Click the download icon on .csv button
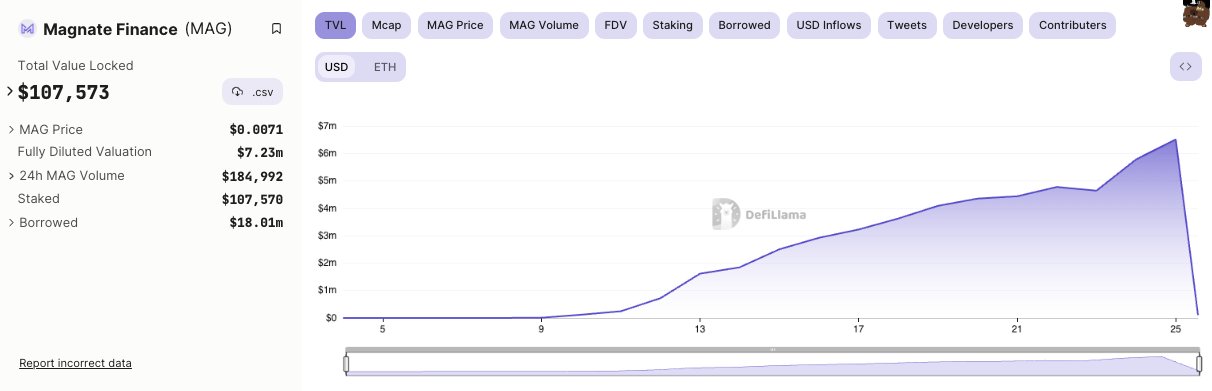 click(237, 92)
